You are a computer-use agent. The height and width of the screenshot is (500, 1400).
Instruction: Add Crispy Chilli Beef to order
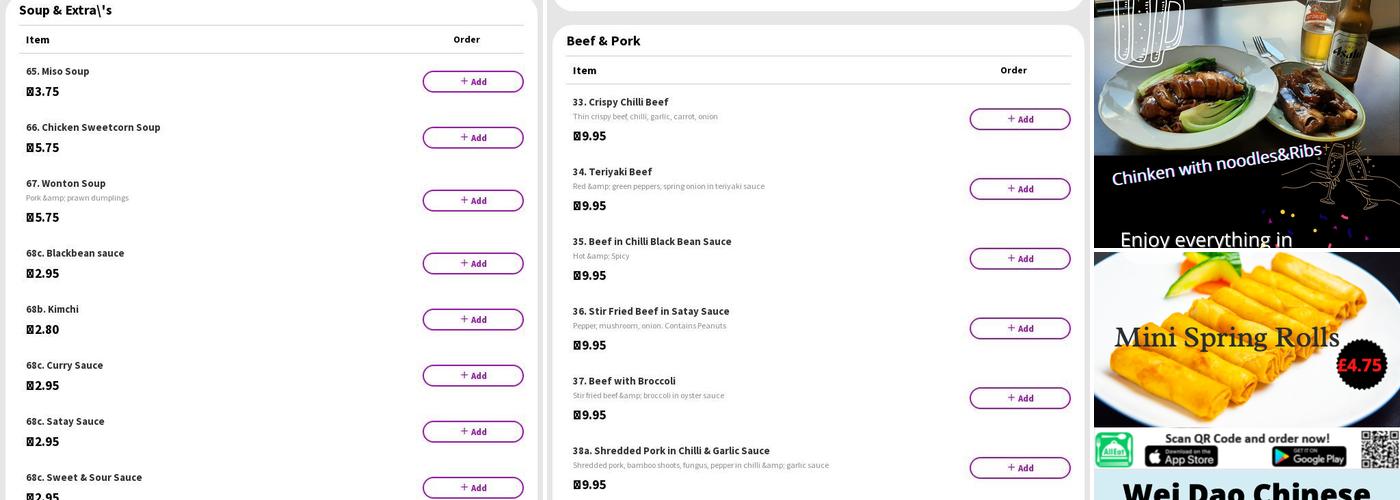[x=1019, y=120]
